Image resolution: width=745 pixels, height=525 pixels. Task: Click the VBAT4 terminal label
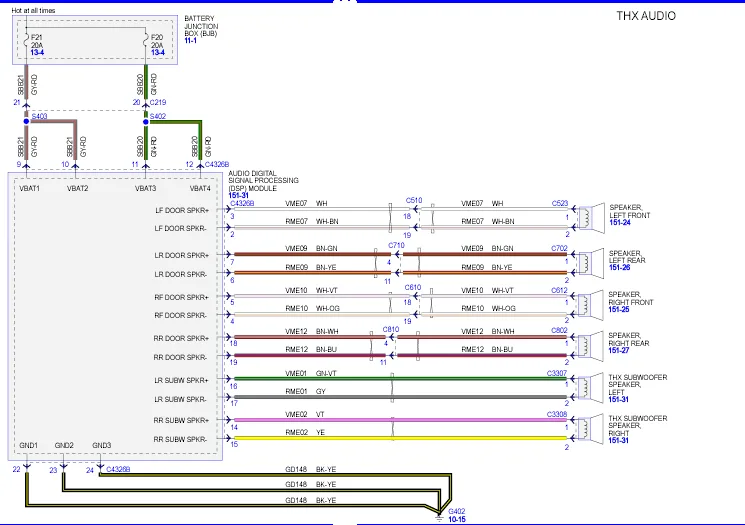click(x=200, y=188)
